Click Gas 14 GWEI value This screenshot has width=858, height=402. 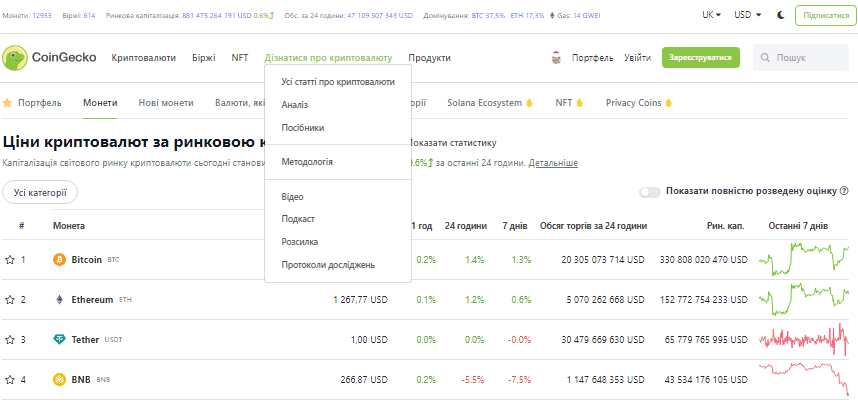coord(587,16)
